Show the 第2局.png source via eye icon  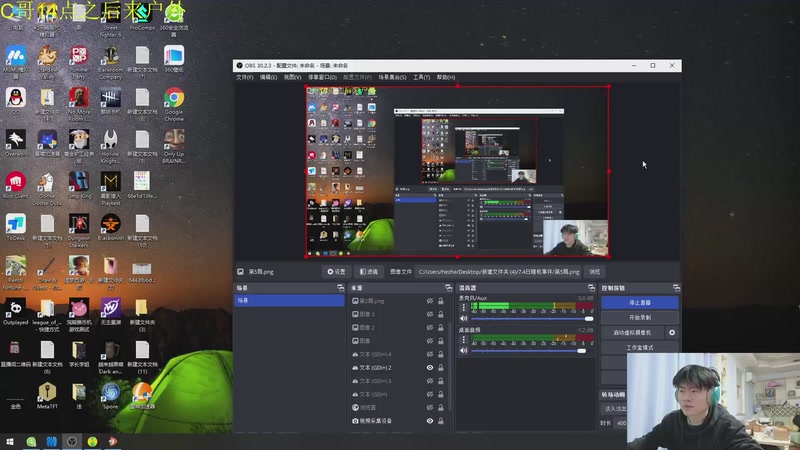pos(430,301)
